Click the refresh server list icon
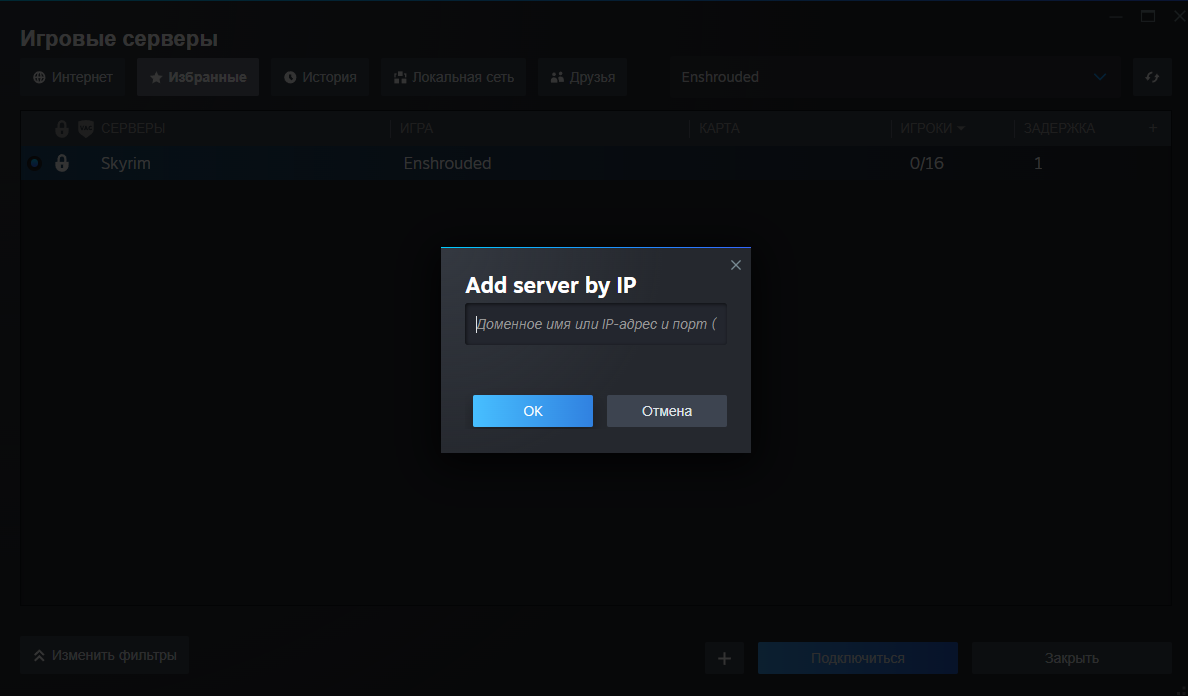The image size is (1188, 696). (1152, 77)
